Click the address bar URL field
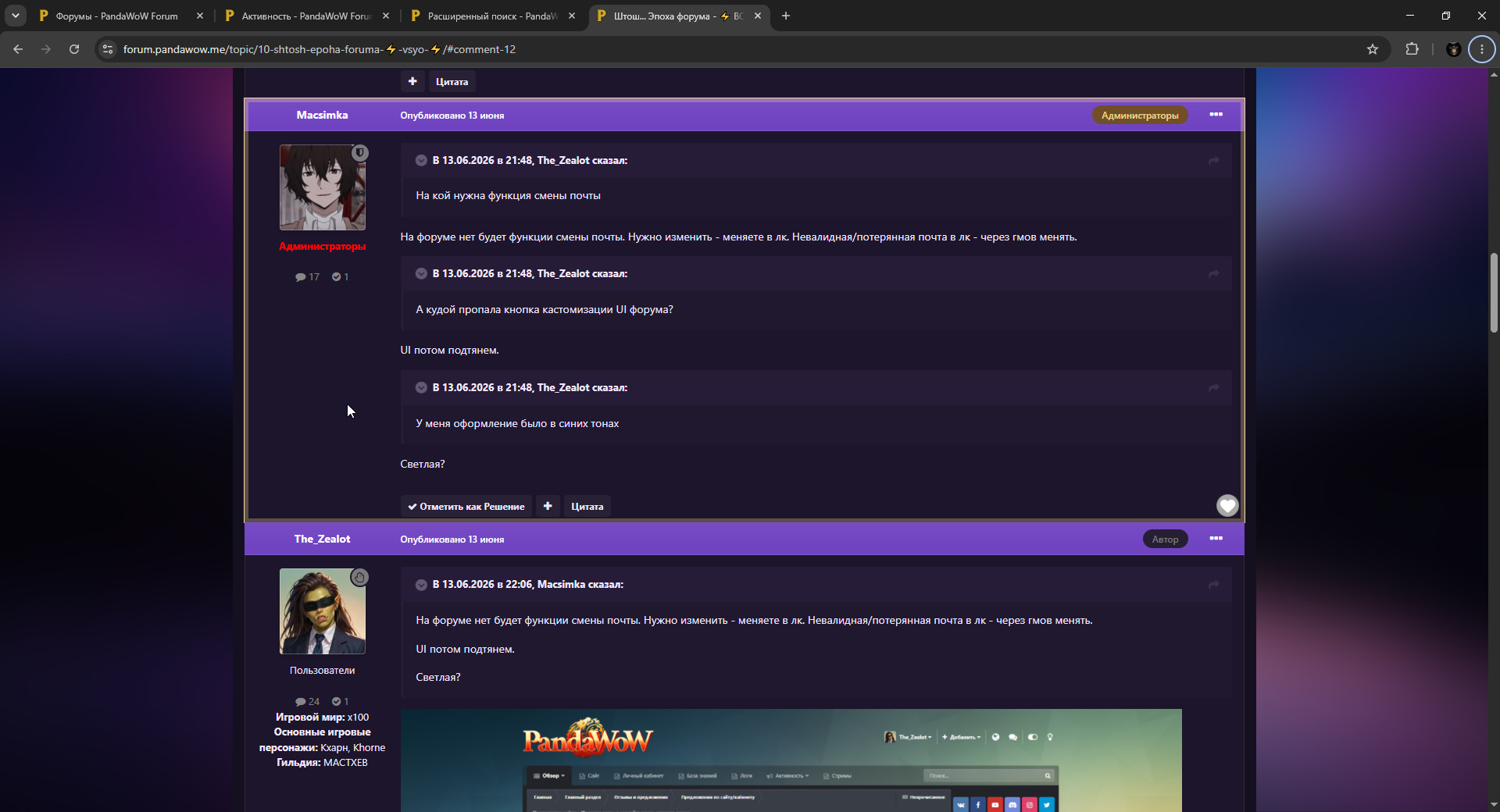 click(734, 49)
